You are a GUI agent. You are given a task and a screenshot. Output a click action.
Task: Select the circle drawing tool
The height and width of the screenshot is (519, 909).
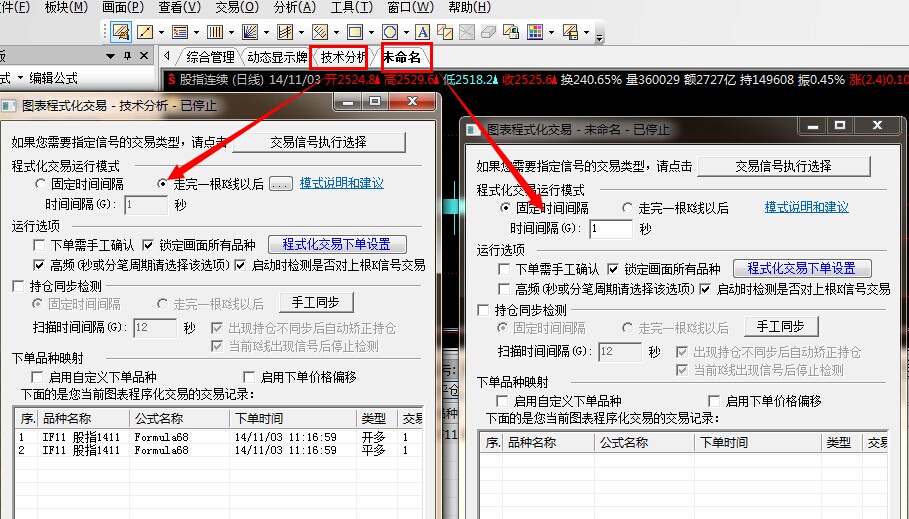[390, 32]
